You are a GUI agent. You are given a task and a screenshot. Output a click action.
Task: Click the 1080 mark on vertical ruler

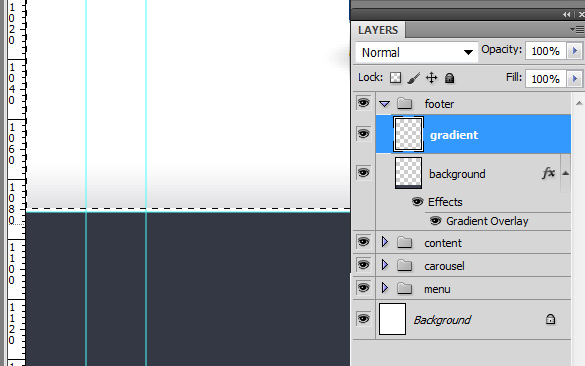pyautogui.click(x=12, y=203)
